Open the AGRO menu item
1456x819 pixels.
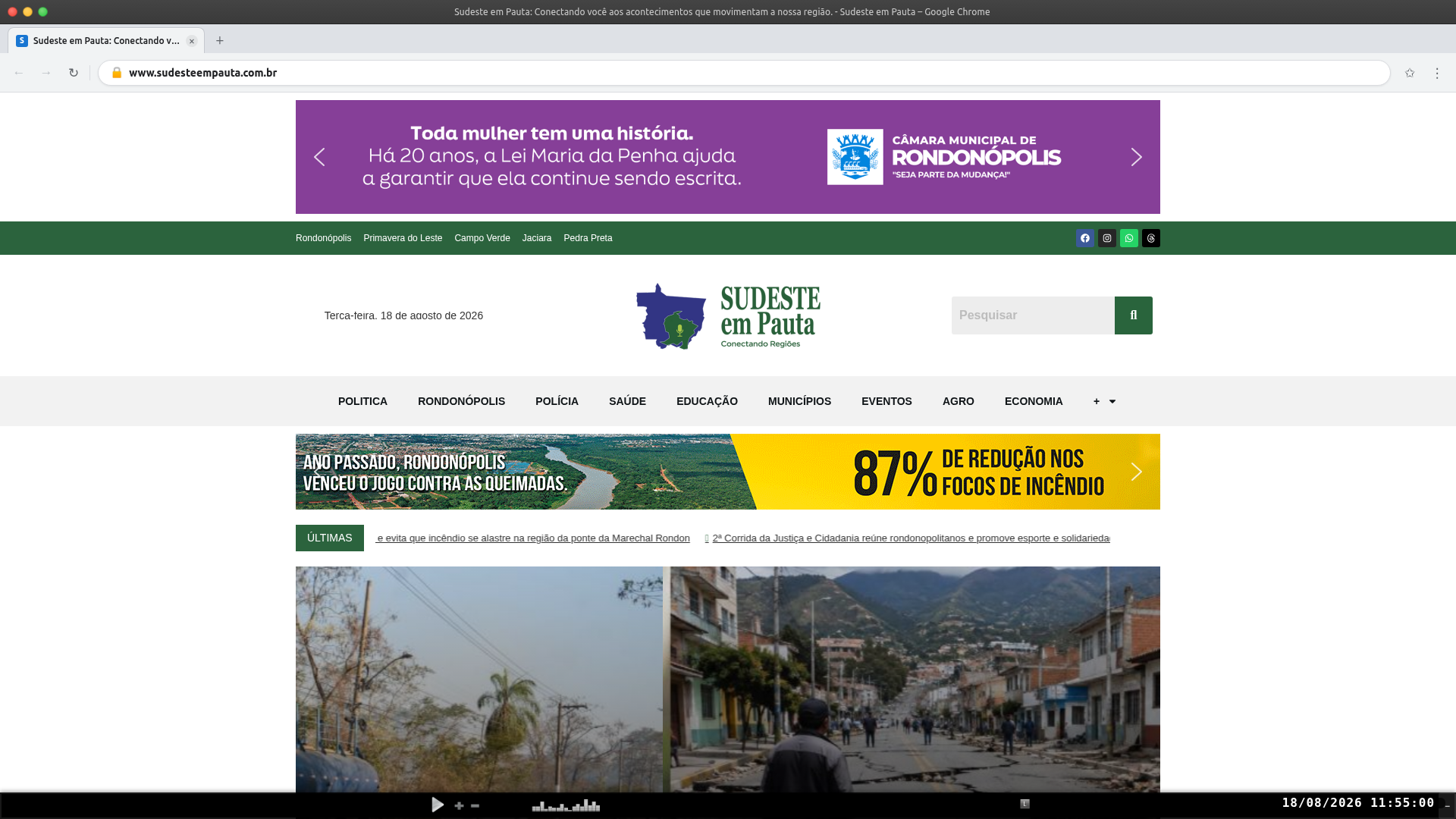pos(959,401)
